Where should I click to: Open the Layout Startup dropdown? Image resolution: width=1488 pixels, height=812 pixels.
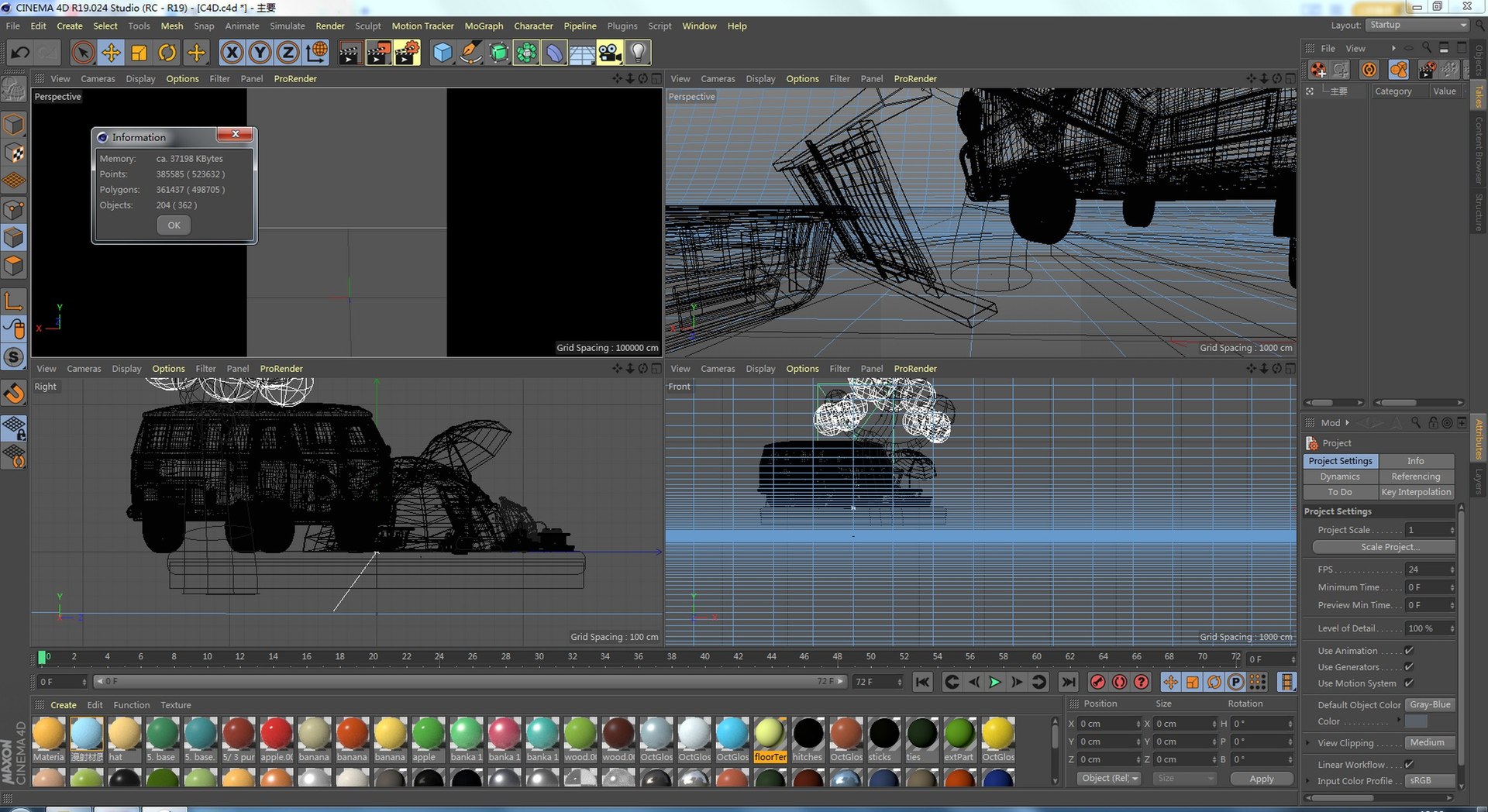(x=1417, y=25)
